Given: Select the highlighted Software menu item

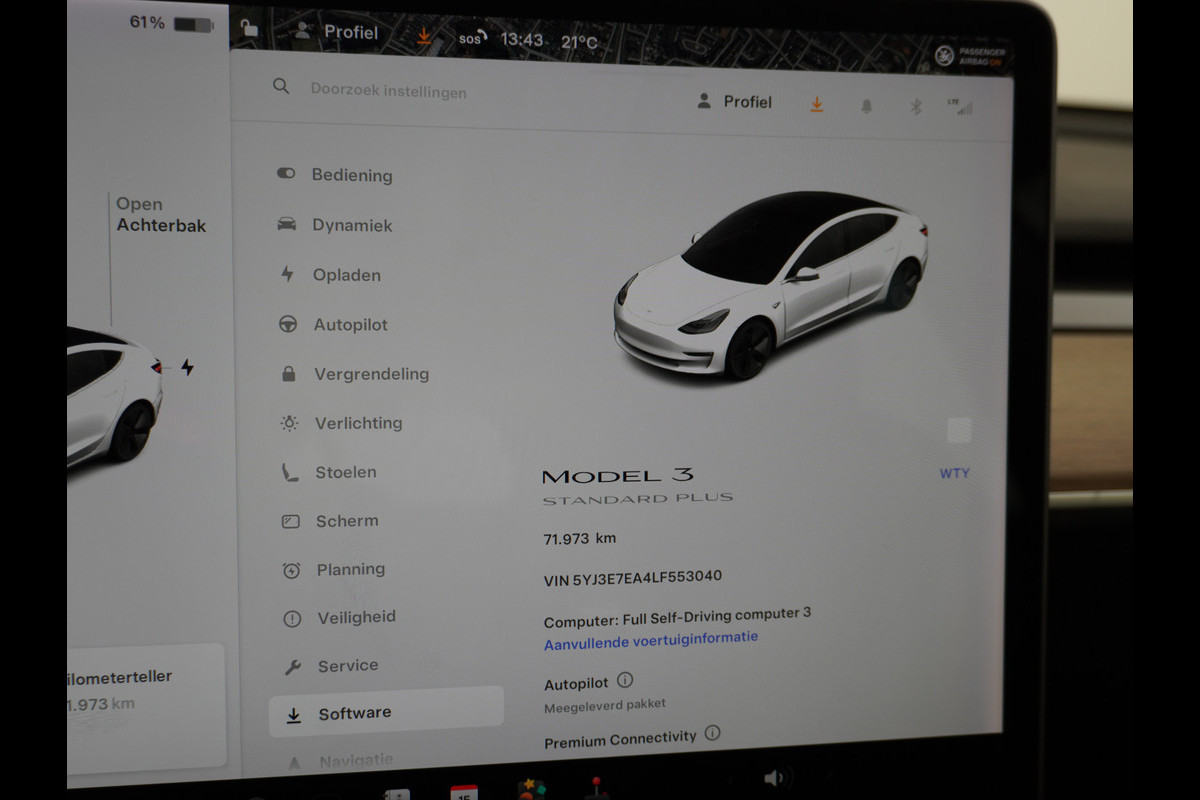Looking at the screenshot, I should coord(386,712).
